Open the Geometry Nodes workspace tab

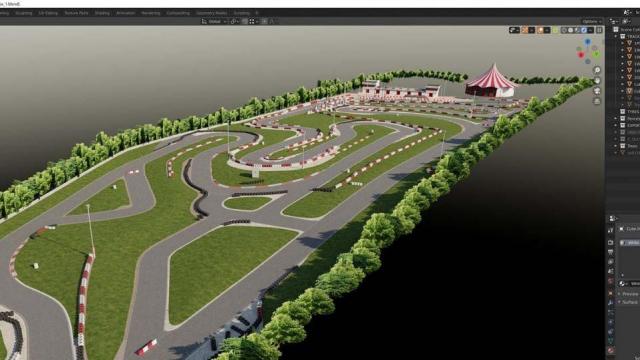point(211,13)
